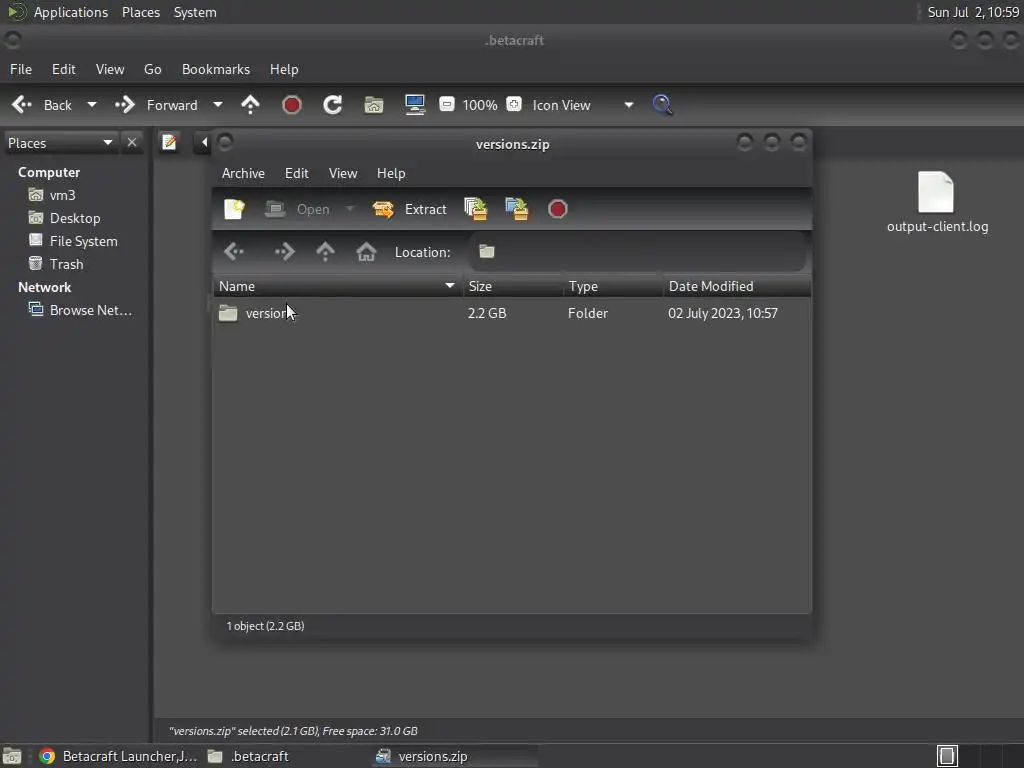Go up one level in archive

(325, 251)
